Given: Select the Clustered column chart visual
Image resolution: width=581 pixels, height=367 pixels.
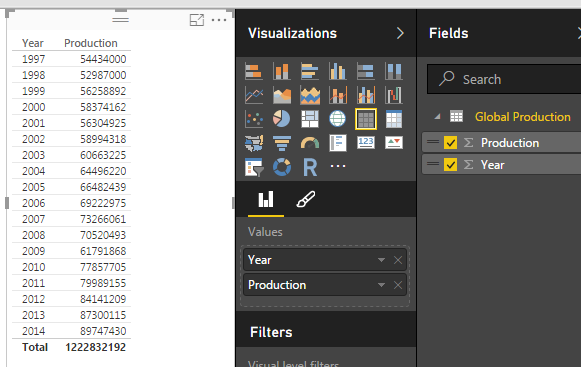Looking at the screenshot, I should [x=338, y=71].
